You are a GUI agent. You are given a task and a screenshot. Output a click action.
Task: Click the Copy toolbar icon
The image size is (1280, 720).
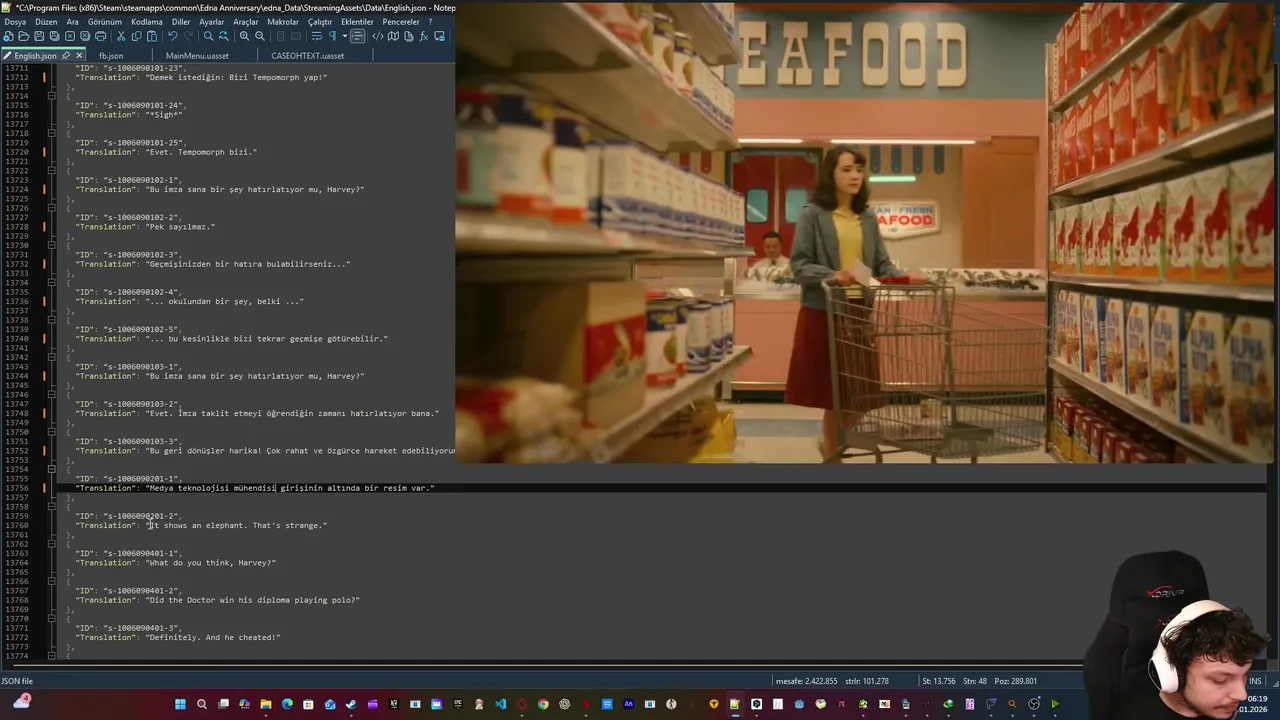pos(137,36)
